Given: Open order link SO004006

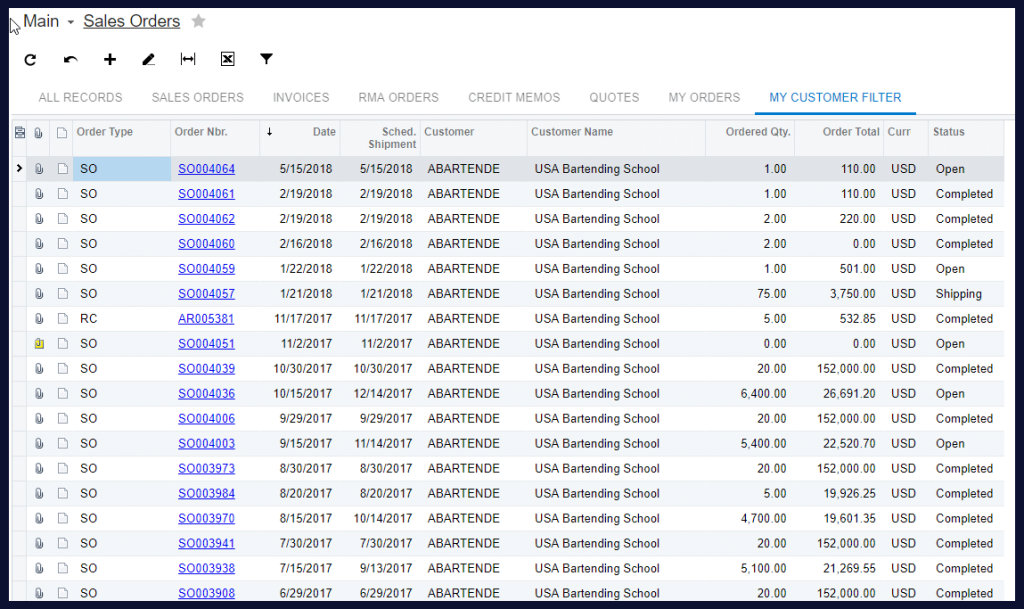Looking at the screenshot, I should coord(206,418).
